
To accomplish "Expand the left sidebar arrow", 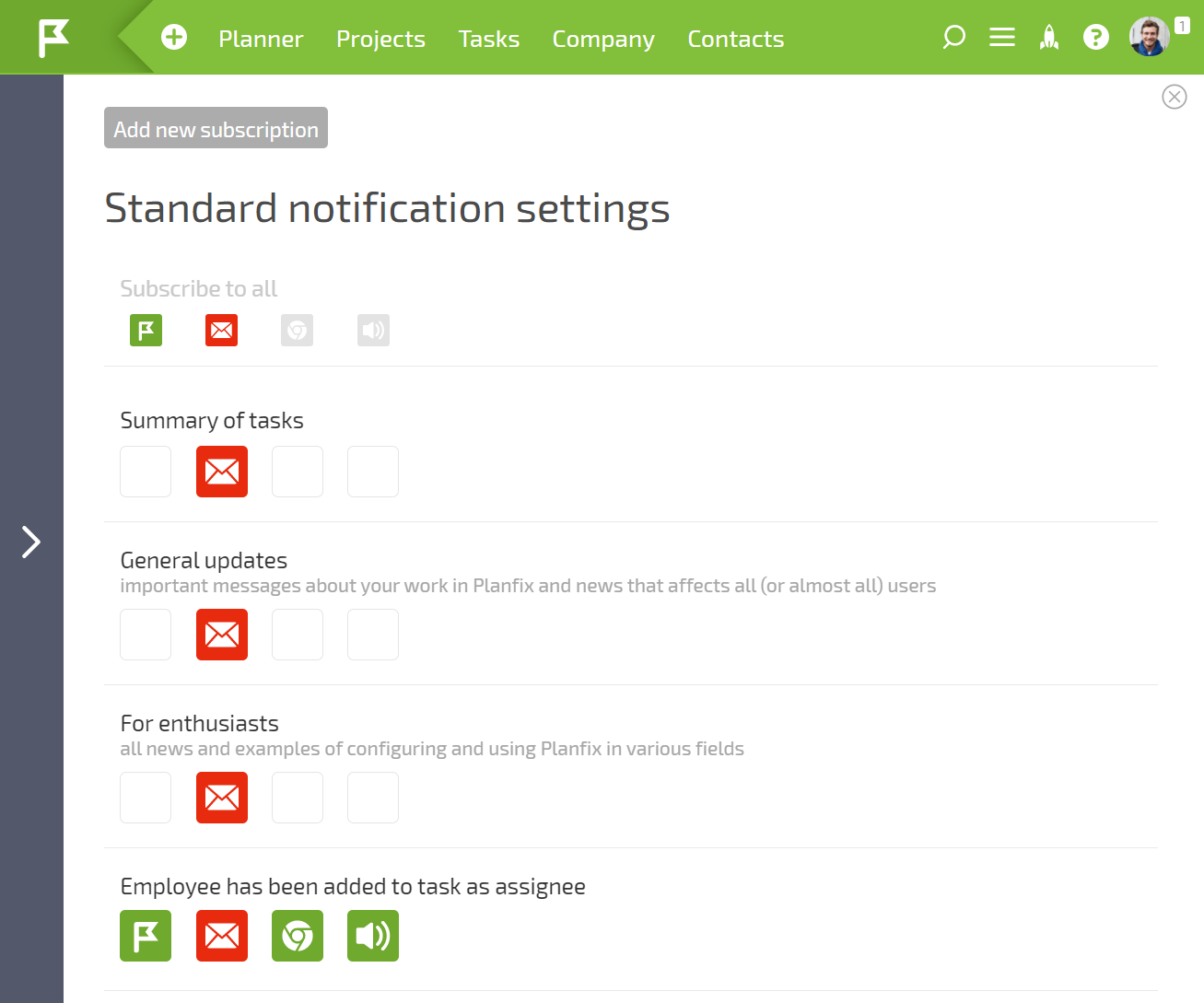I will pyautogui.click(x=31, y=542).
